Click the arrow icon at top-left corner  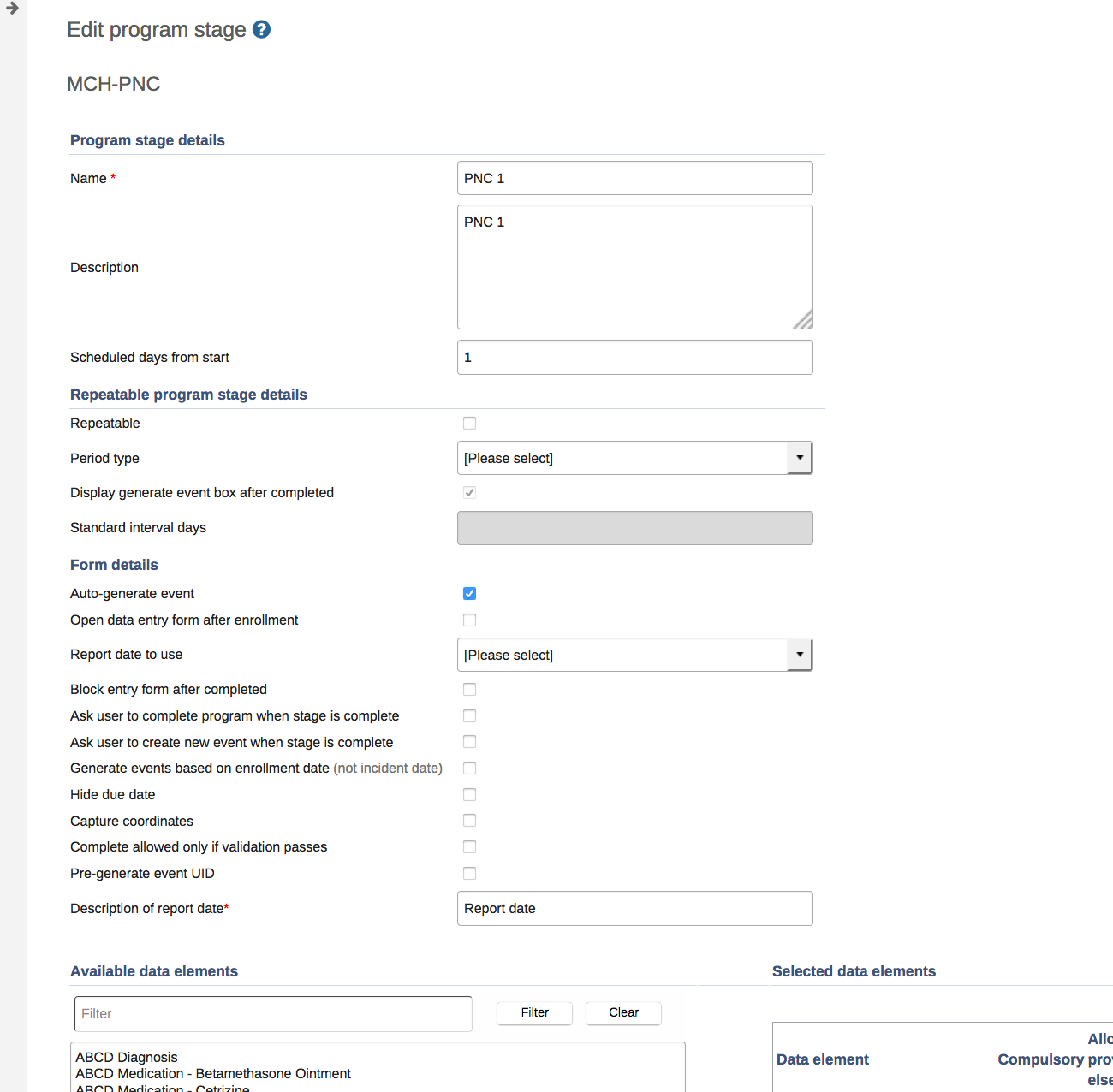point(12,8)
